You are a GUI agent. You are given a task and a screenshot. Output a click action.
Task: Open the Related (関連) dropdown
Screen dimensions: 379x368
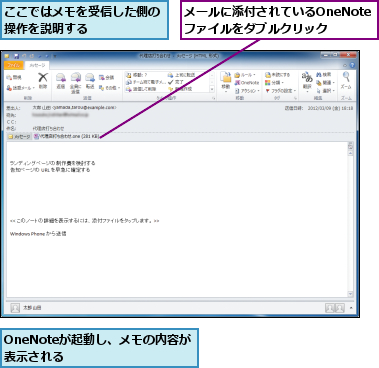tap(325, 83)
